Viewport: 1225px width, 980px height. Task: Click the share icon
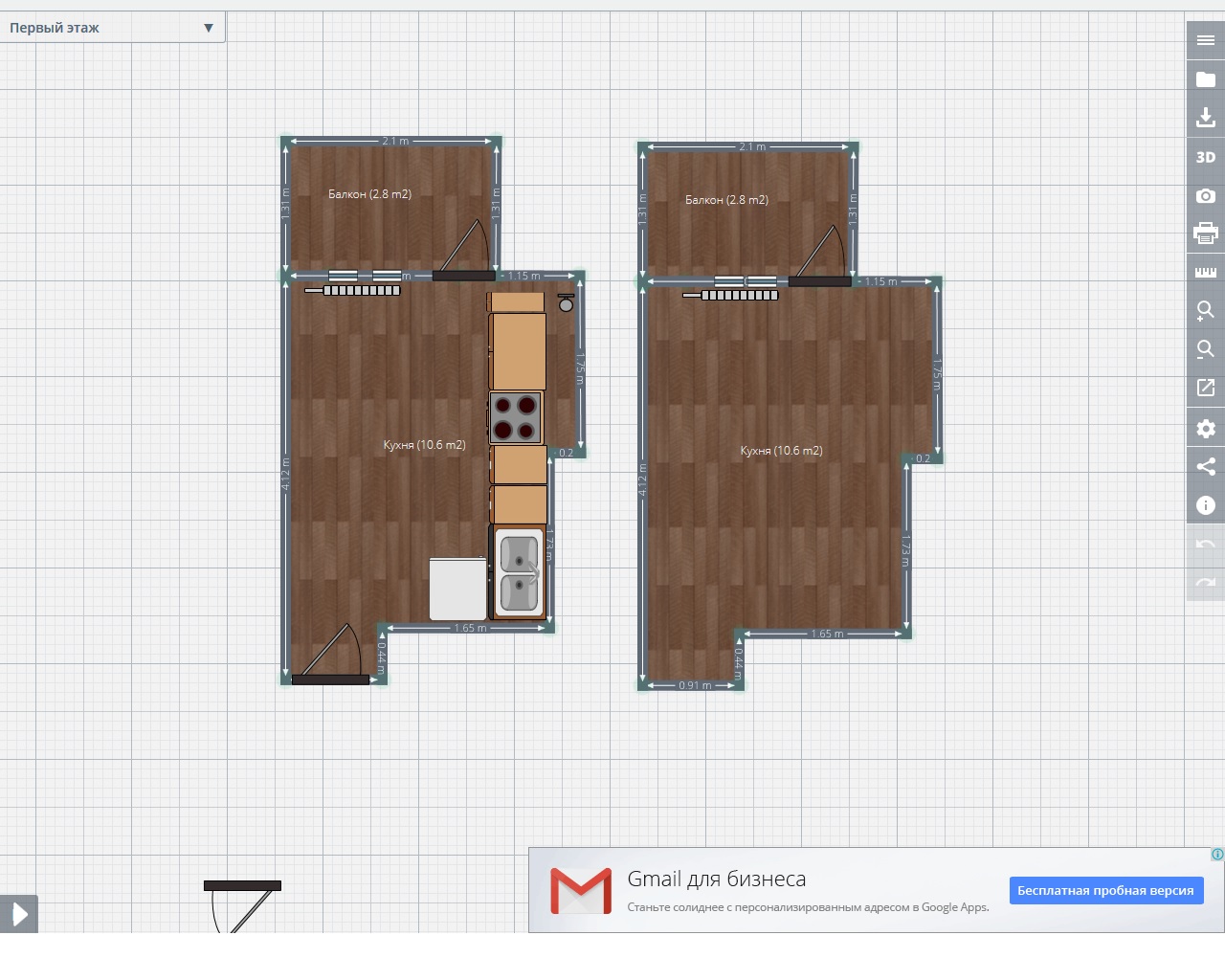pyautogui.click(x=1206, y=467)
